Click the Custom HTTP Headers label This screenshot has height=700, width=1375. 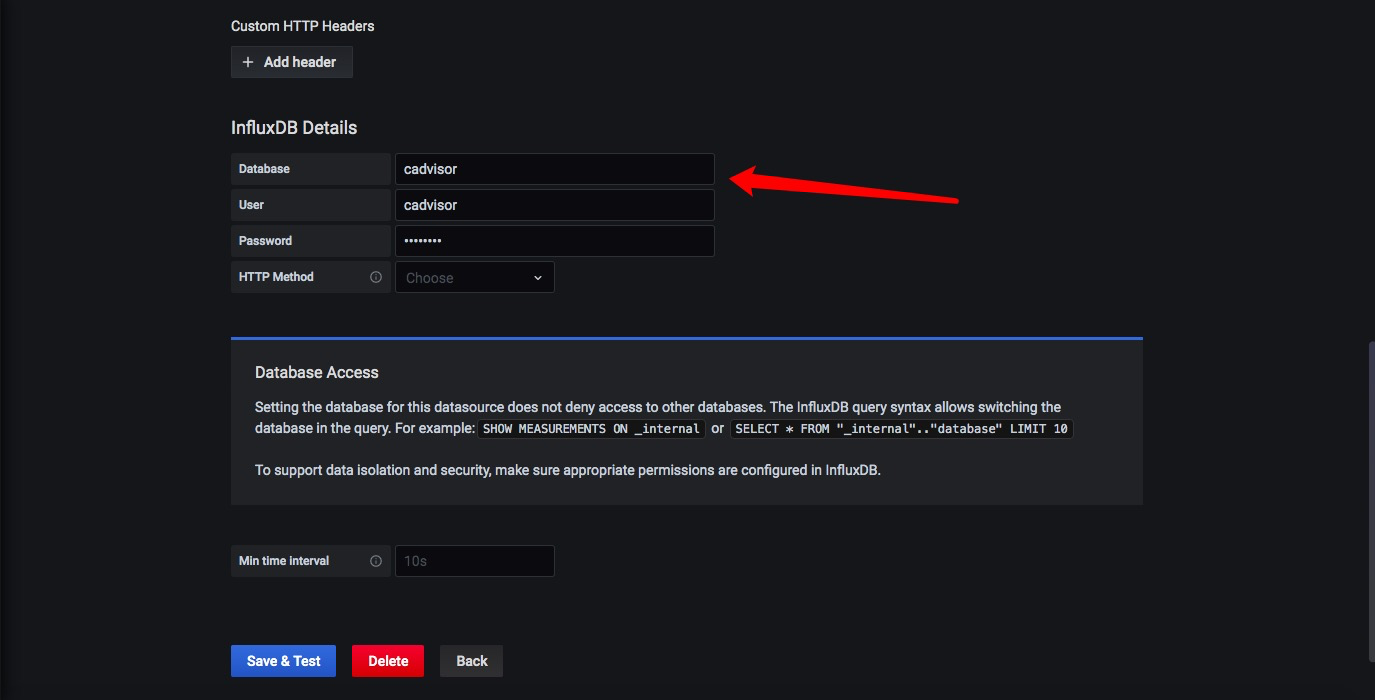point(303,26)
